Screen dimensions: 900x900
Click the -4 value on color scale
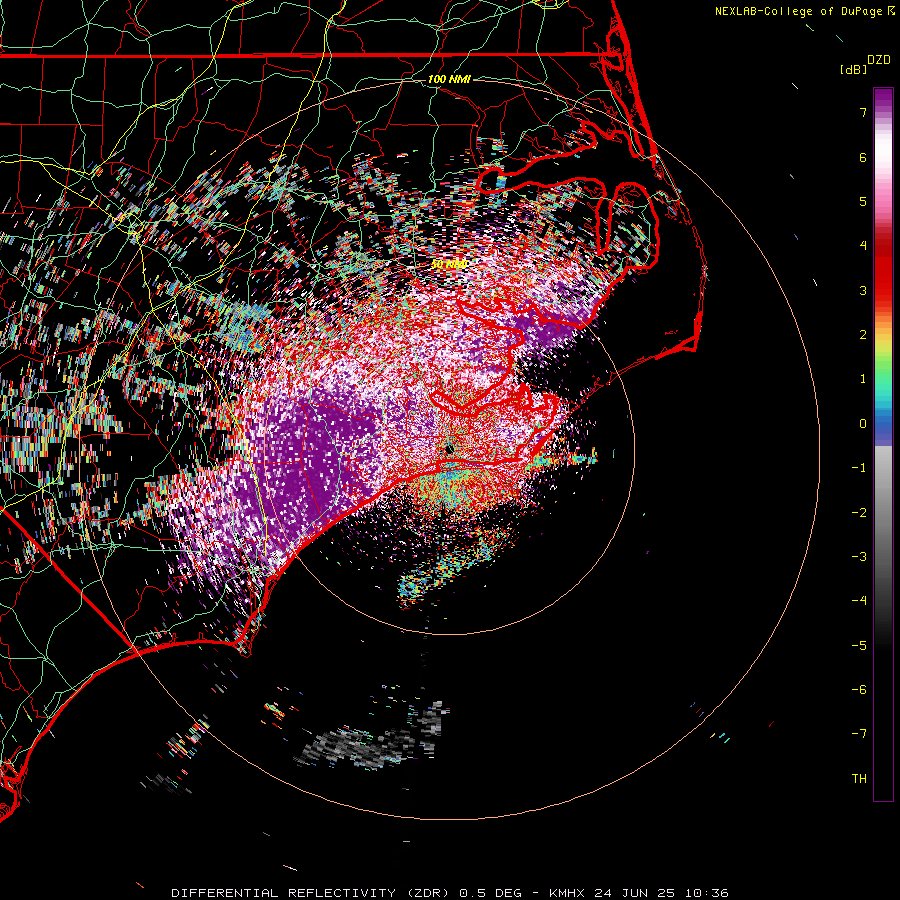point(859,601)
